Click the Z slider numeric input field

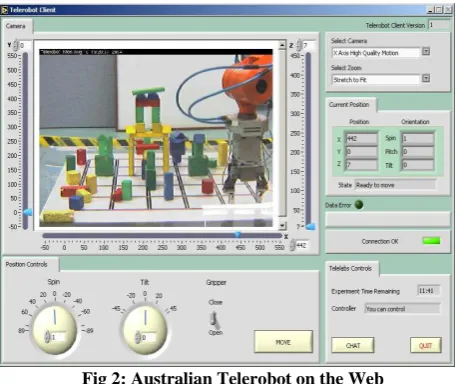tap(309, 45)
